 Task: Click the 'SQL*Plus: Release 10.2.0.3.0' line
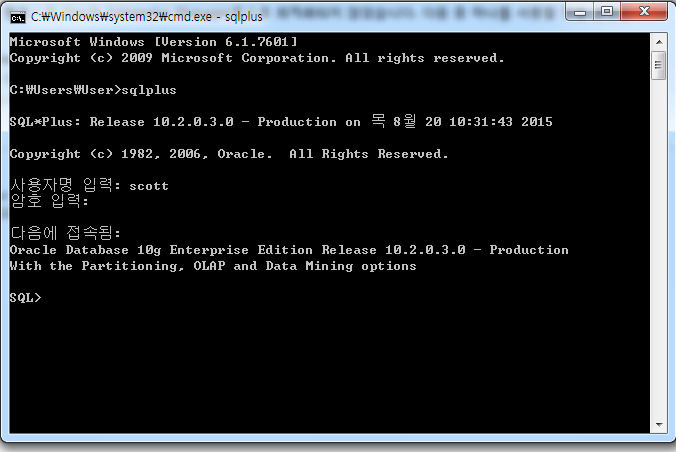281,121
